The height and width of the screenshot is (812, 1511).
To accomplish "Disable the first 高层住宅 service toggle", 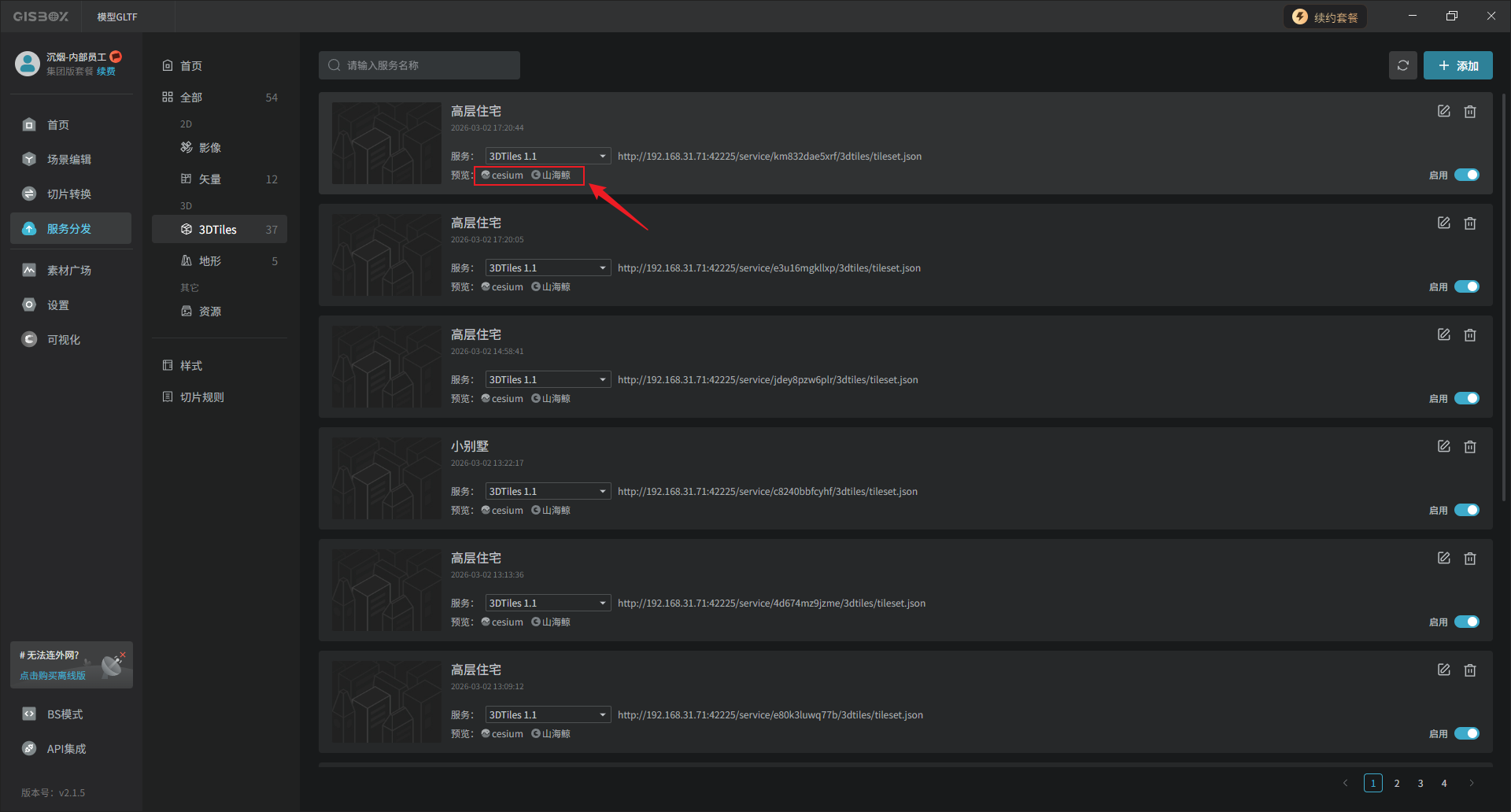I will pyautogui.click(x=1466, y=175).
